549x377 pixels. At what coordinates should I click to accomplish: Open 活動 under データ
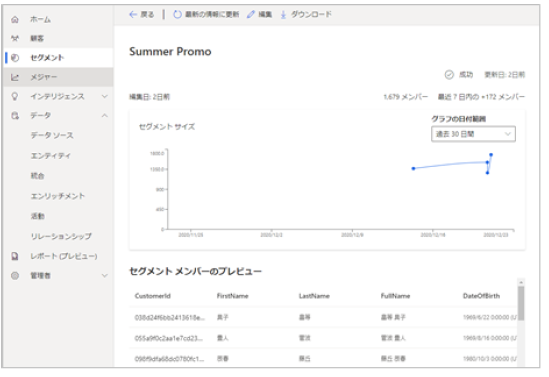click(37, 216)
